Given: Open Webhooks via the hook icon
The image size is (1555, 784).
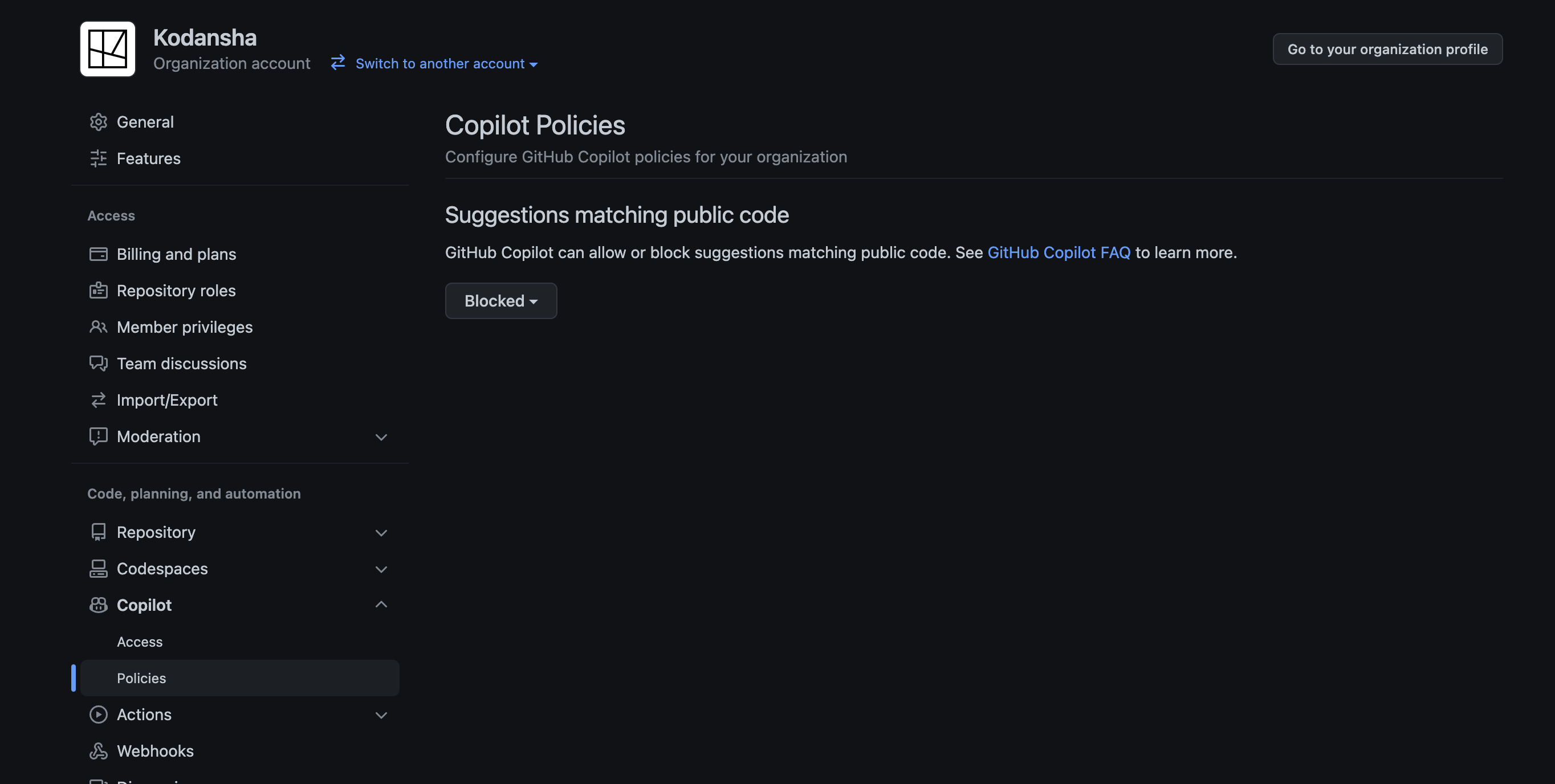Looking at the screenshot, I should (x=99, y=751).
